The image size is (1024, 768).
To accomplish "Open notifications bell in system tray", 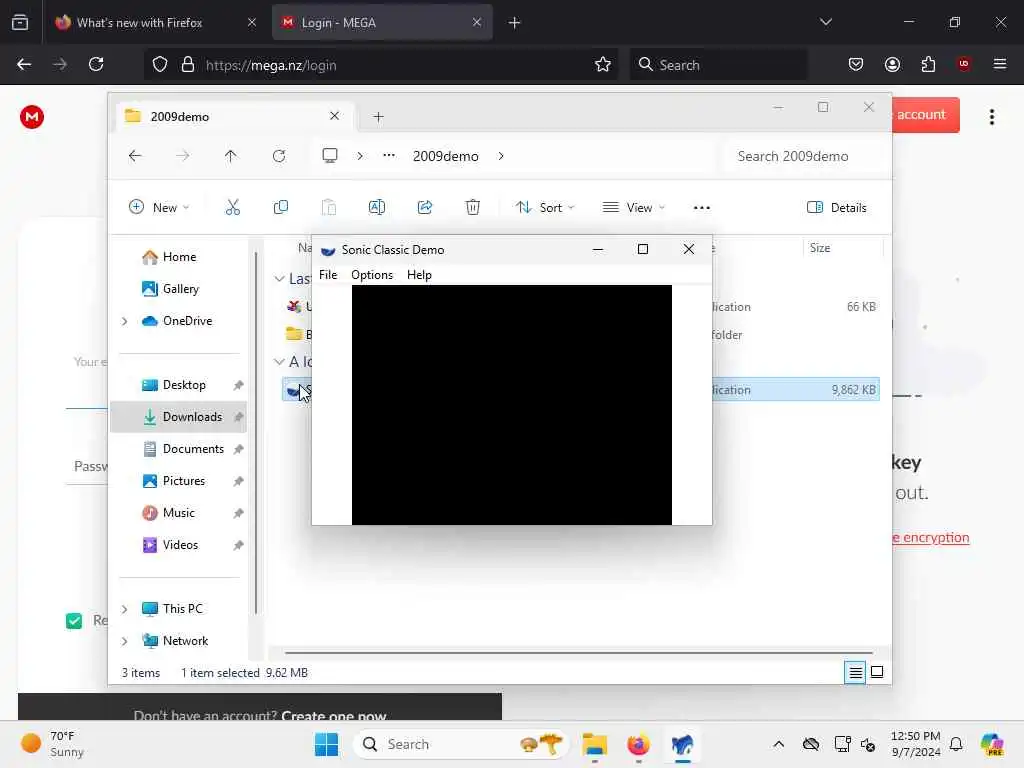I will coord(956,744).
